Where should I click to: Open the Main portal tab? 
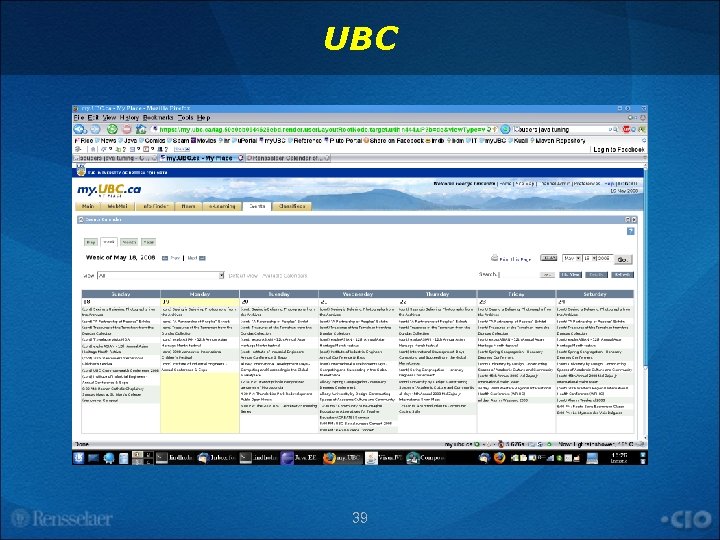coord(88,206)
